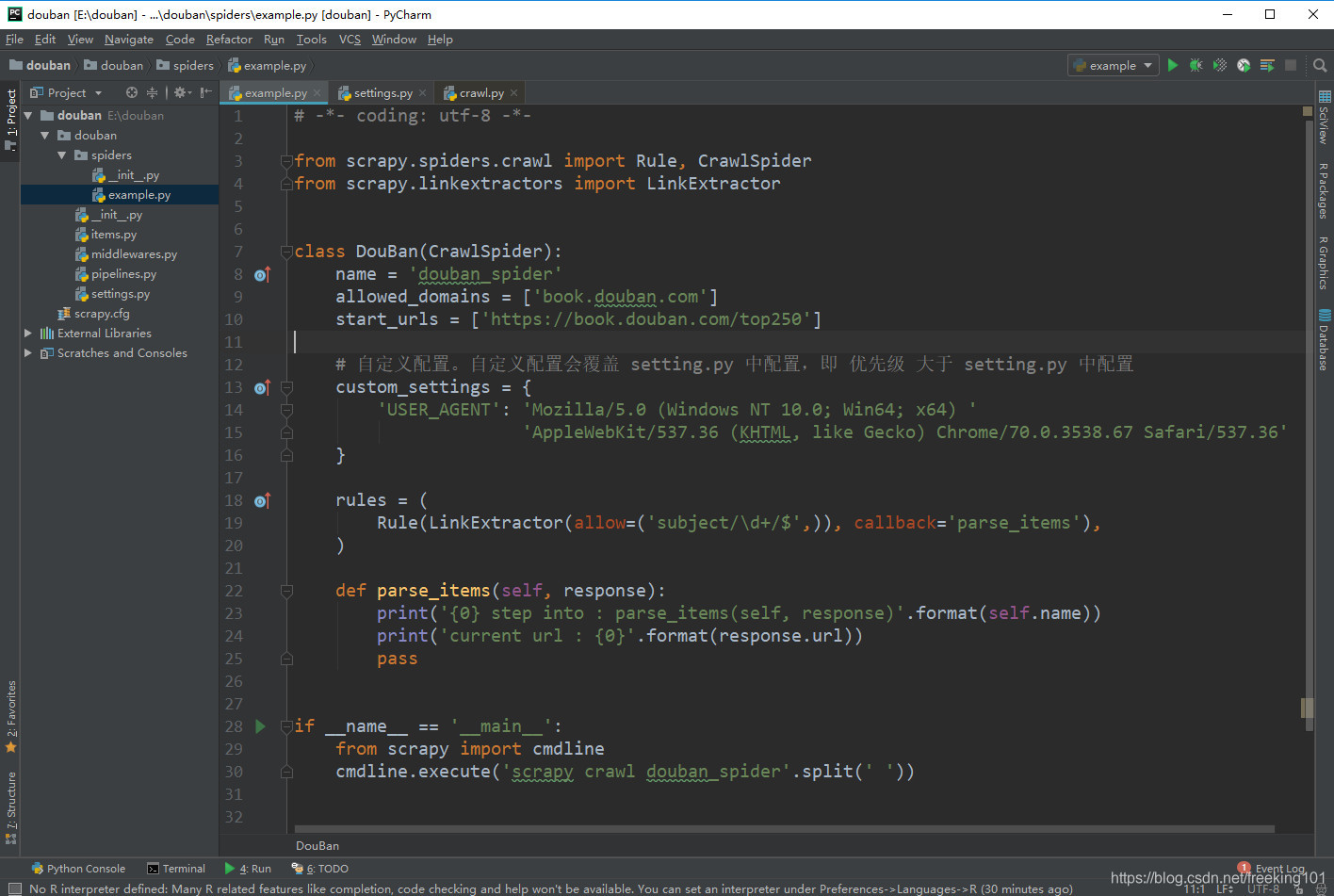Click the editor horizontal scrollbar
Viewport: 1334px width, 896px height.
tap(785, 829)
